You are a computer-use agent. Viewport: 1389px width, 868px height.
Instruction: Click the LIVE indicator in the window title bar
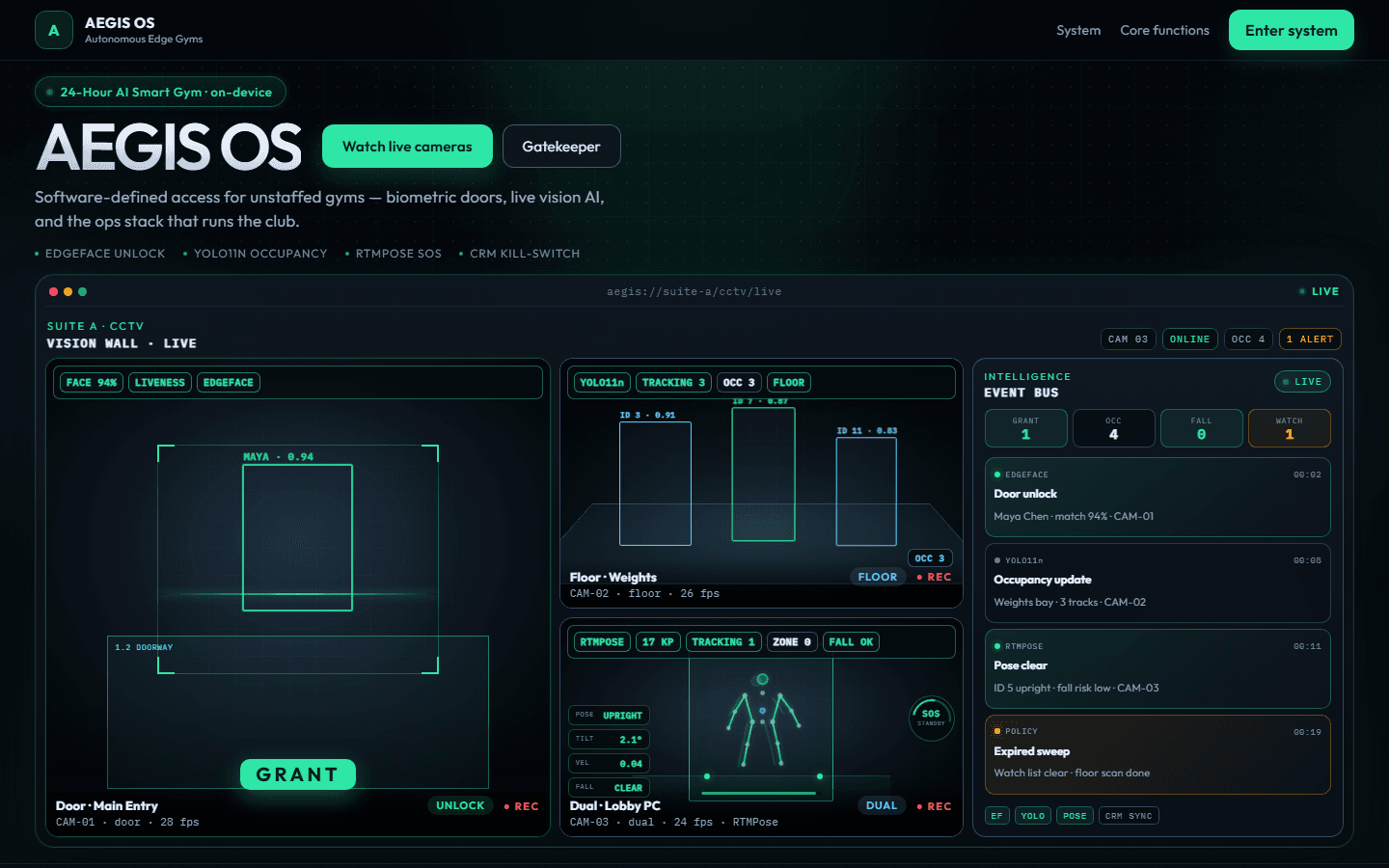[1319, 291]
